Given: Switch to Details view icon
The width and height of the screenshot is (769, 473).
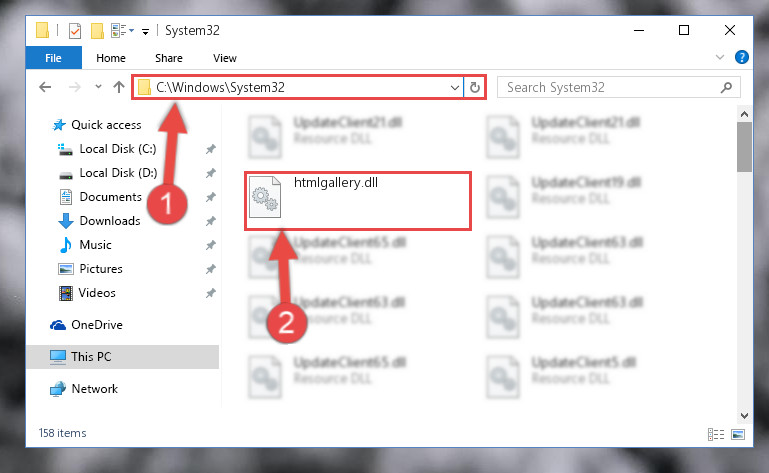Looking at the screenshot, I should point(716,434).
